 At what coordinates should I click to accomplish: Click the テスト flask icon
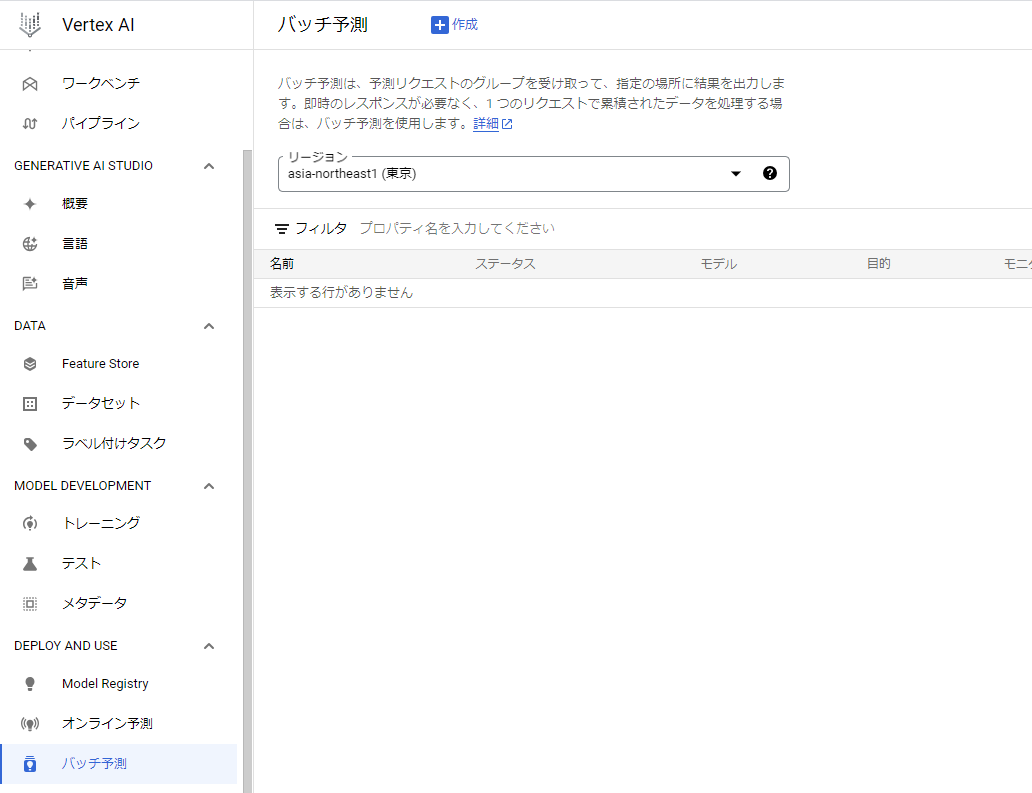pyautogui.click(x=30, y=564)
